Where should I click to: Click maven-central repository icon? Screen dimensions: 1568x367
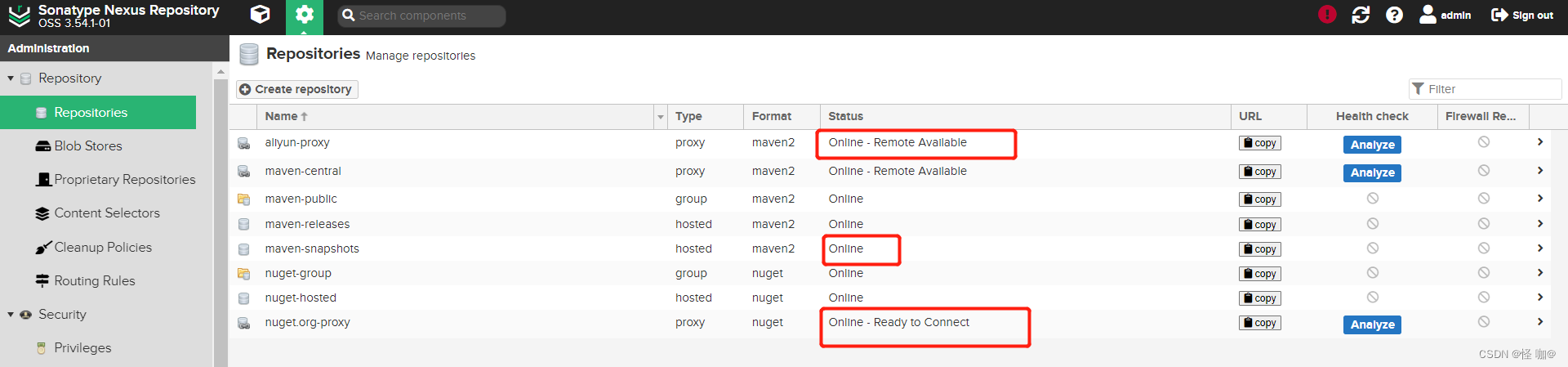tap(243, 172)
